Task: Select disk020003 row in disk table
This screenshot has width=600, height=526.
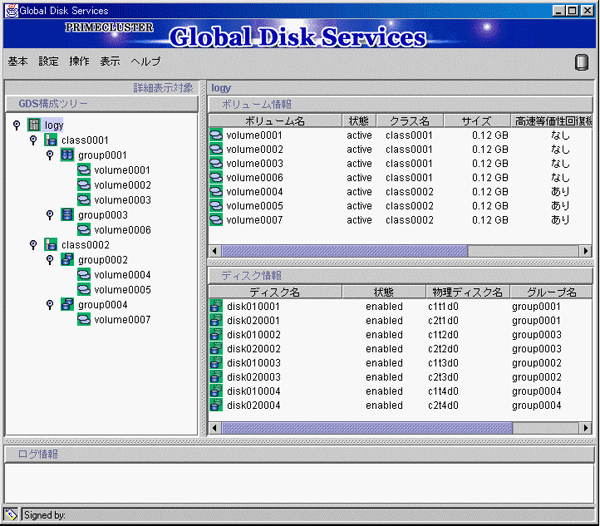Action: [400, 377]
